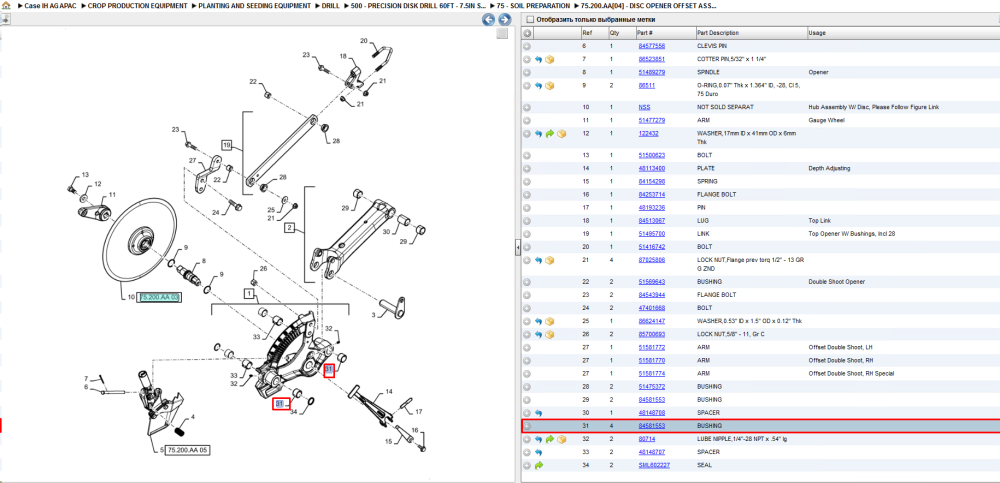The height and width of the screenshot is (483, 1000).
Task: Click blue arrow on SPACER ref 30 row
Action: (x=538, y=413)
